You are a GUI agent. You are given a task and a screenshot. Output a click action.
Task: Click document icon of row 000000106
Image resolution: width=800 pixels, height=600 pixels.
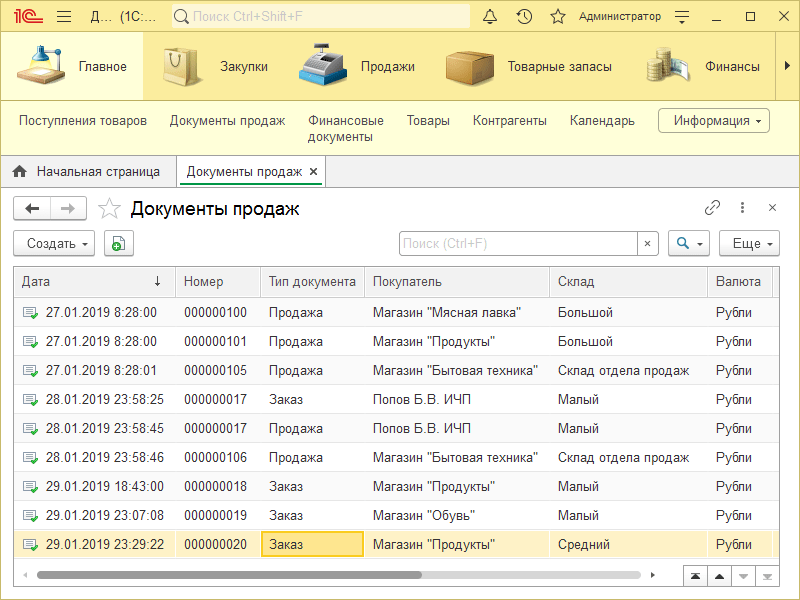[x=31, y=458]
